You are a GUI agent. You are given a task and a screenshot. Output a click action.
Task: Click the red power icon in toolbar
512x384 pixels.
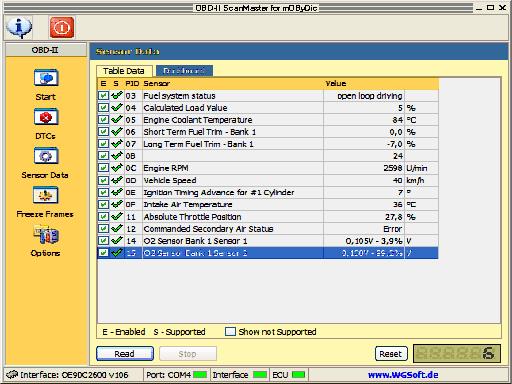tap(62, 27)
